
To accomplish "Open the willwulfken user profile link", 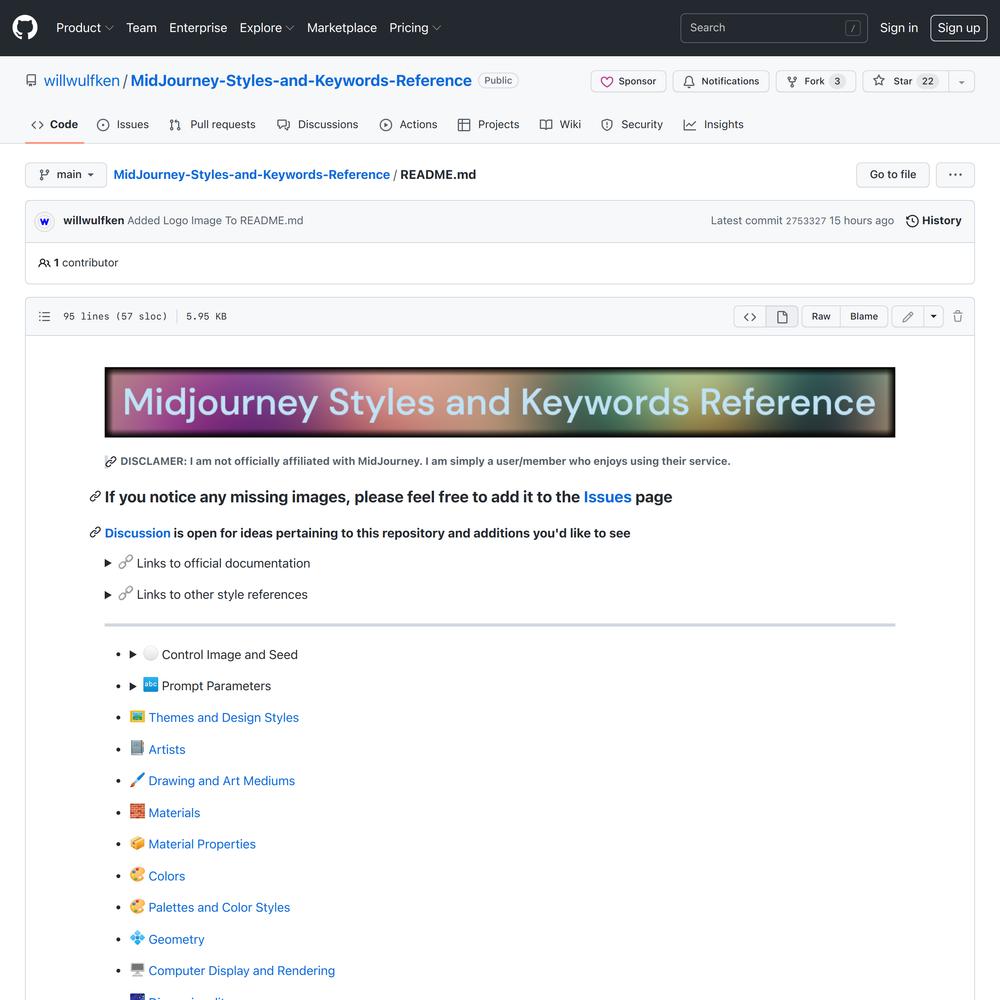I will [x=82, y=81].
